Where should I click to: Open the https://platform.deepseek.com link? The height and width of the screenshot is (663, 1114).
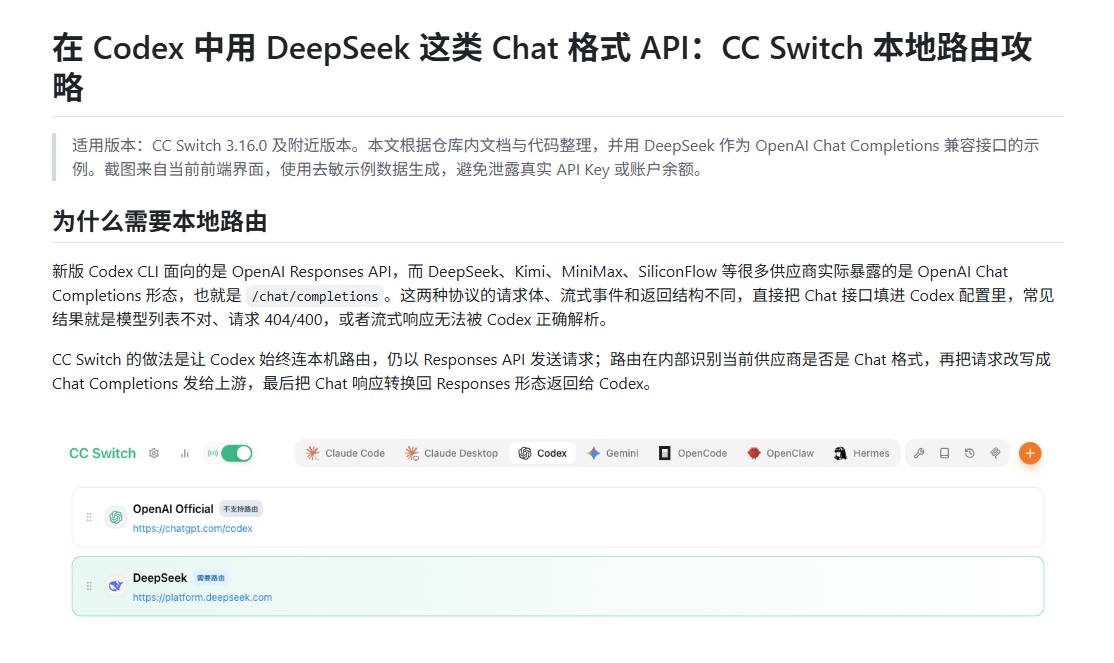[202, 598]
